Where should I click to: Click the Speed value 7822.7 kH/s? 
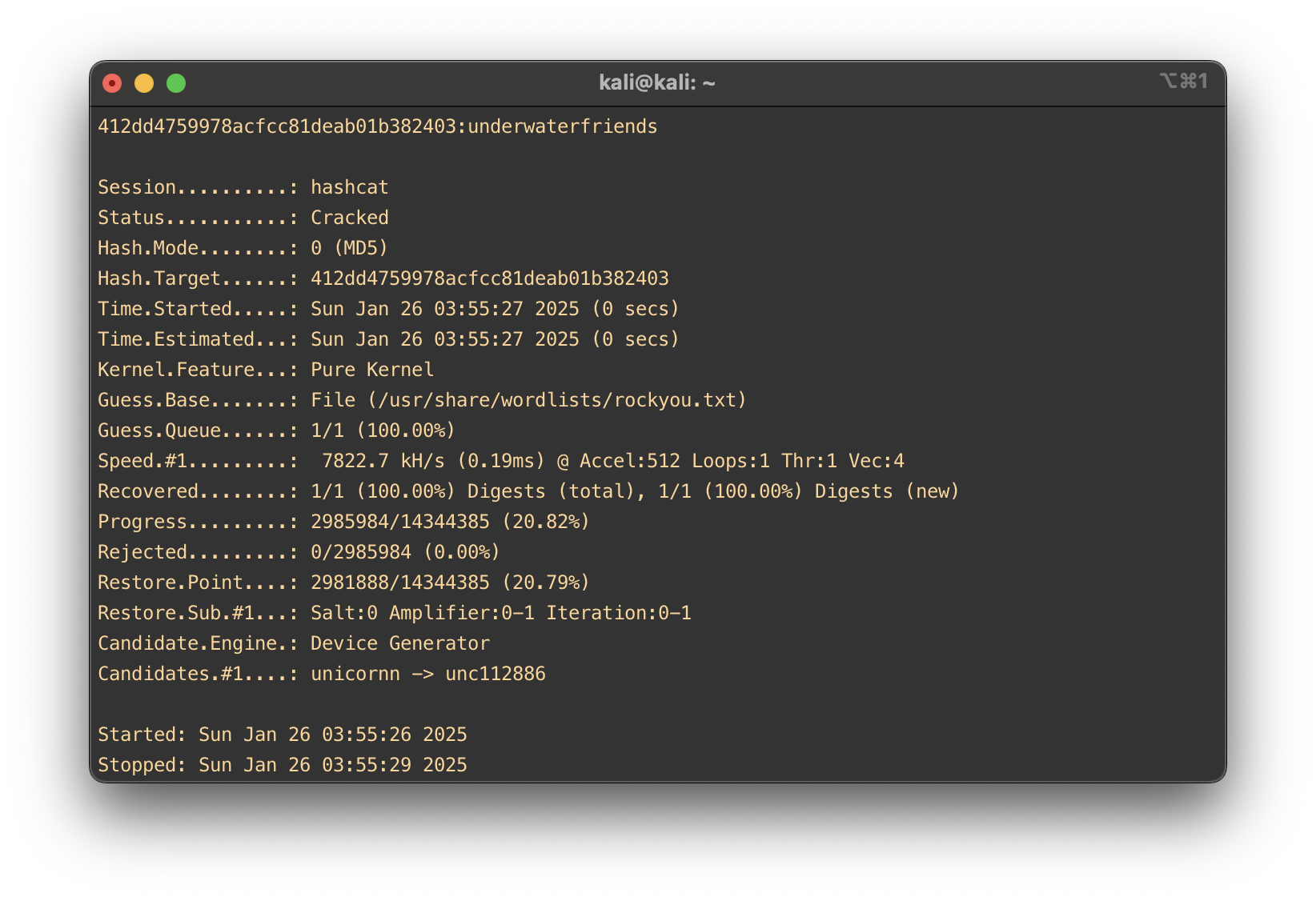383,461
